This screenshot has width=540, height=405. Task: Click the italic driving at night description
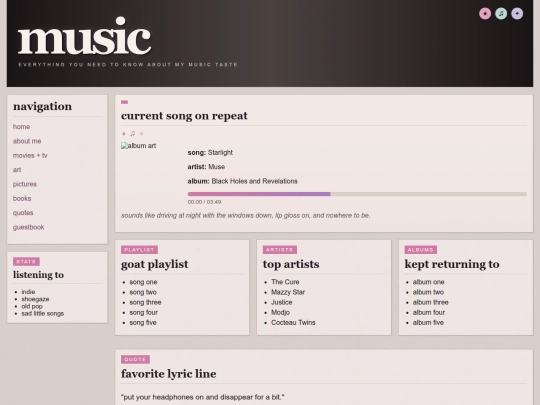coord(246,216)
